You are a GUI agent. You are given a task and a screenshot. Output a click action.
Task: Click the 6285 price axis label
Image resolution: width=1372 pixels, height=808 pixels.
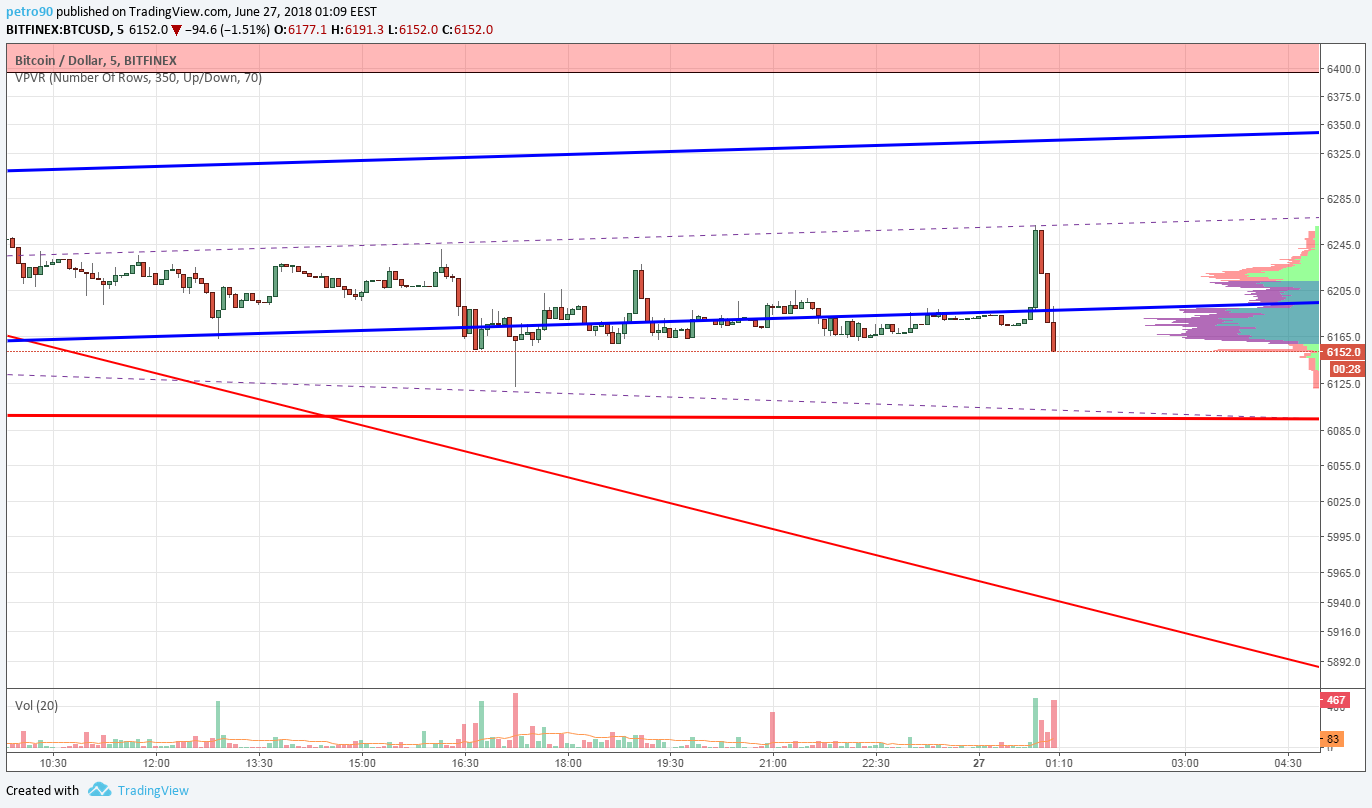[1345, 199]
